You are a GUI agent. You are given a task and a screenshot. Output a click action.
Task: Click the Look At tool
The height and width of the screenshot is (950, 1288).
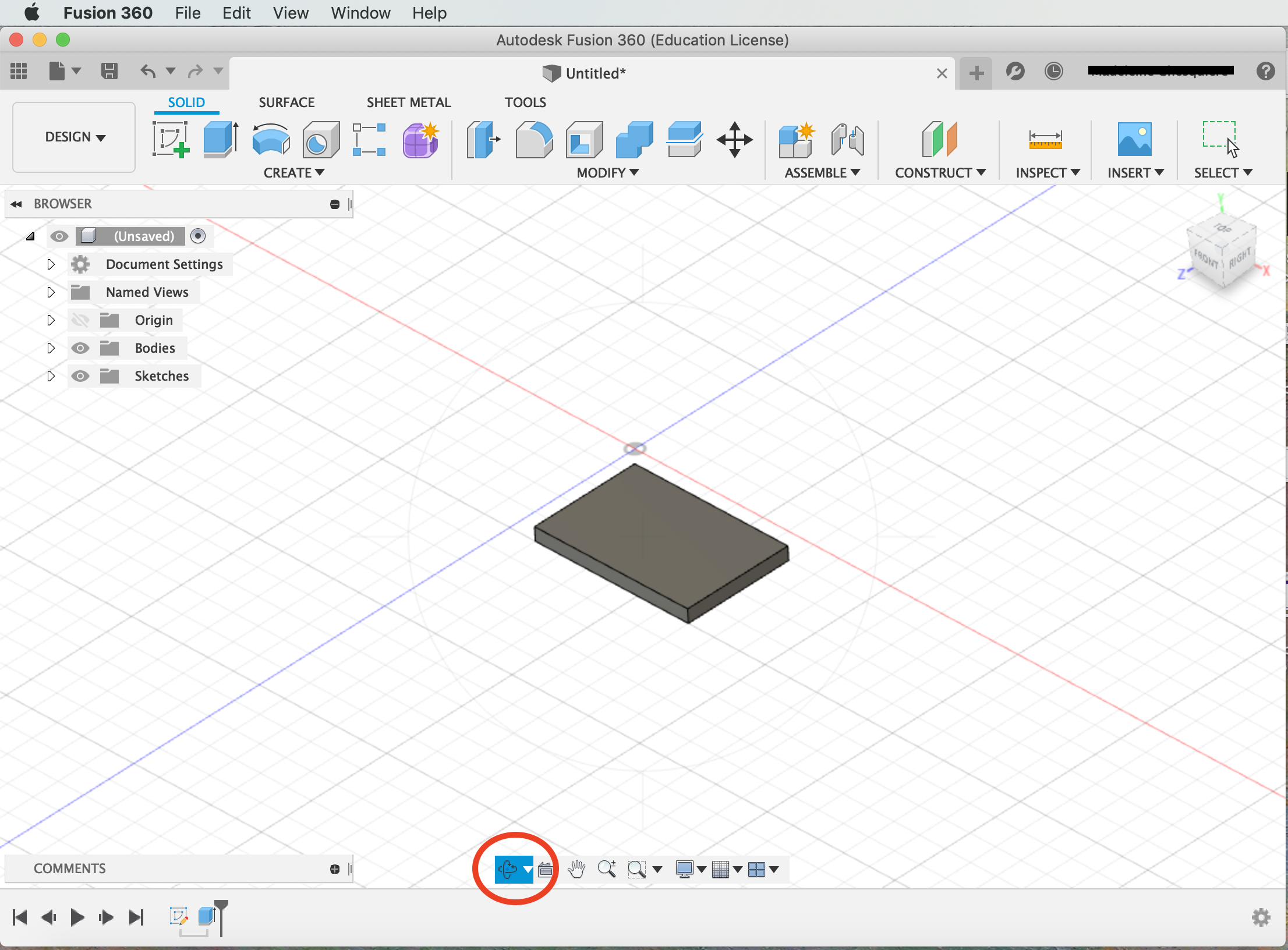(546, 869)
